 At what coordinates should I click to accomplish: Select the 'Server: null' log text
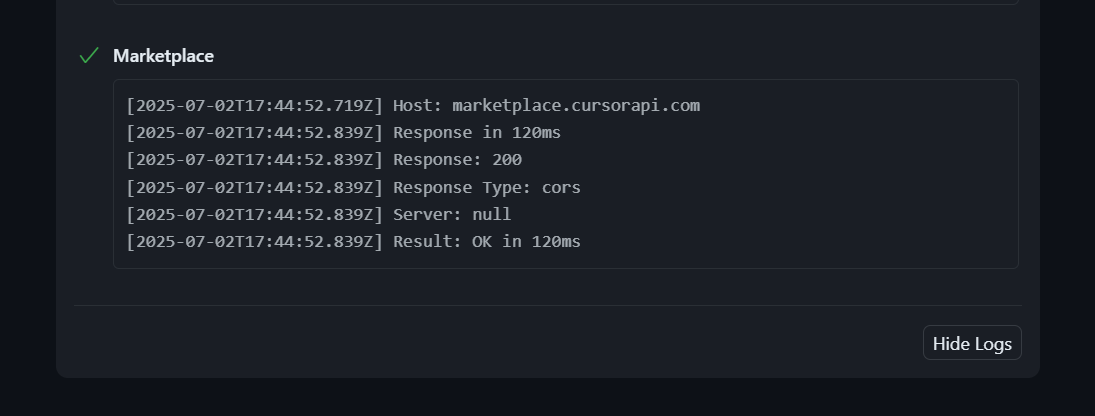(x=452, y=214)
